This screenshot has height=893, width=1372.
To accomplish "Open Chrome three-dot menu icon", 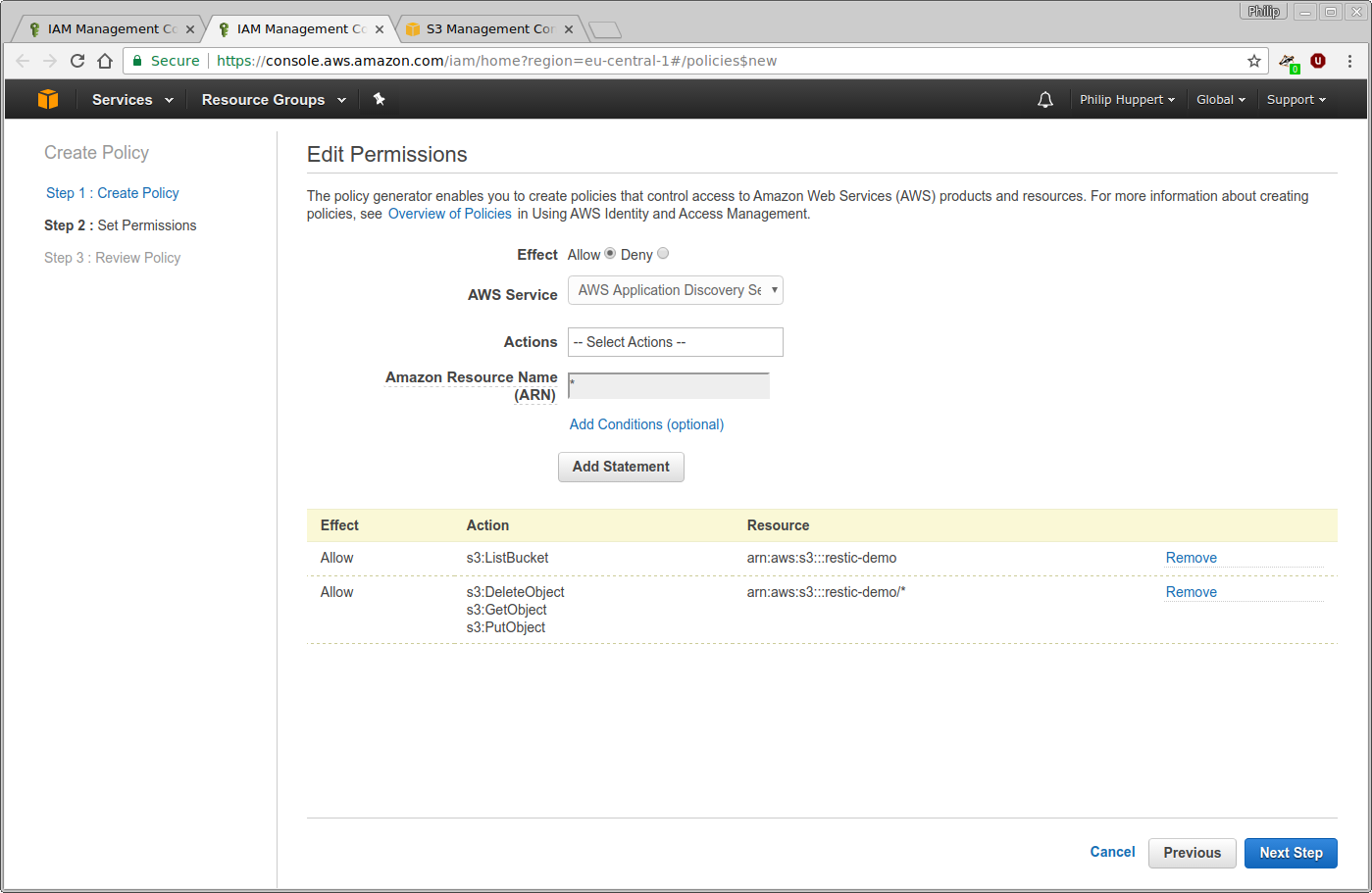I will click(x=1349, y=61).
